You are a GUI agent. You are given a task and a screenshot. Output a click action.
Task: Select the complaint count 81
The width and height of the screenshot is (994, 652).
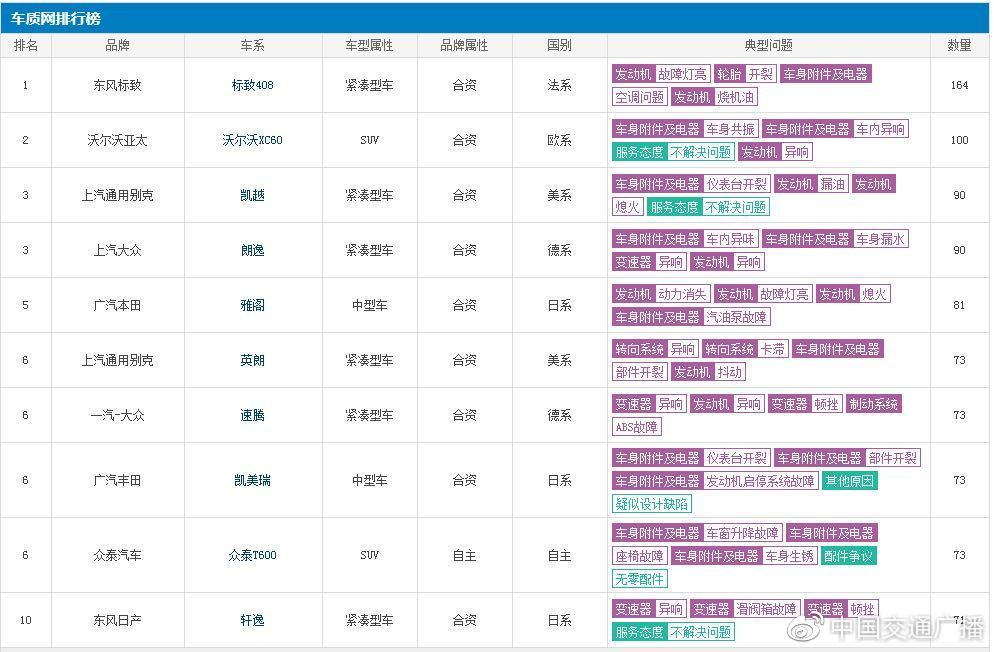pos(959,305)
